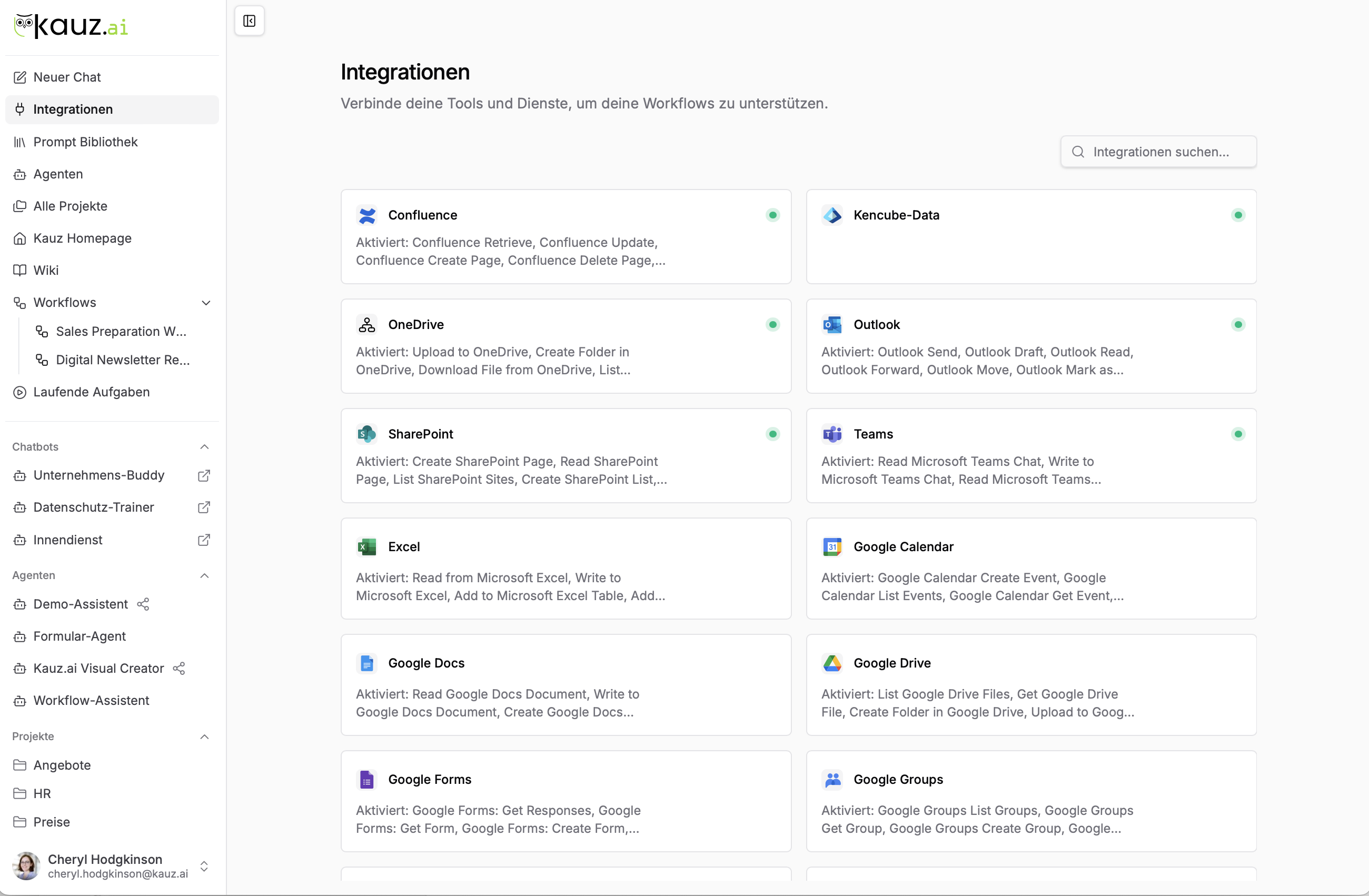The image size is (1369, 896).
Task: Open the Workflow-Assistent agent
Action: coord(112,701)
